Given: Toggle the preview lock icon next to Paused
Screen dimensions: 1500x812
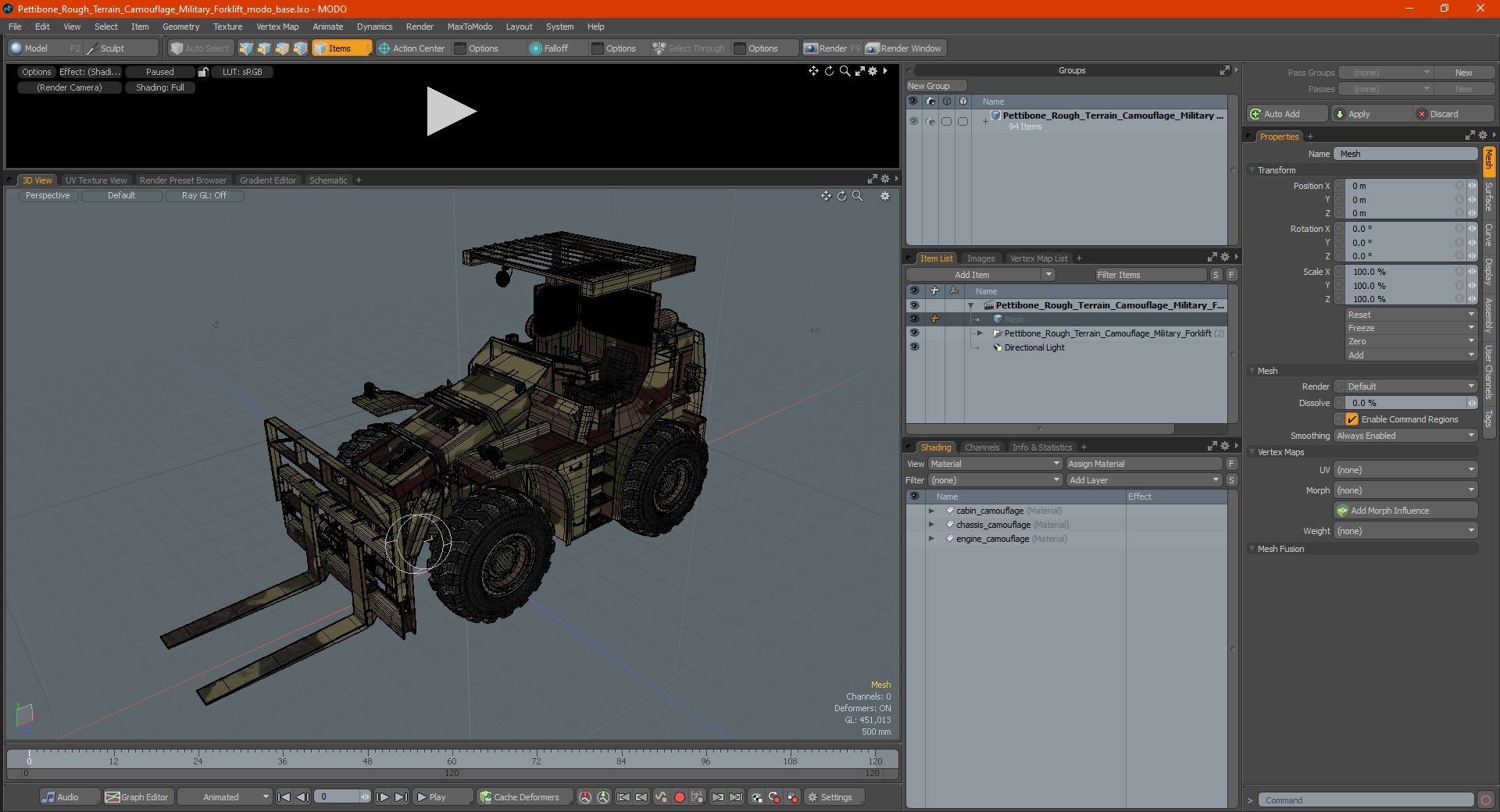Looking at the screenshot, I should click(x=203, y=72).
